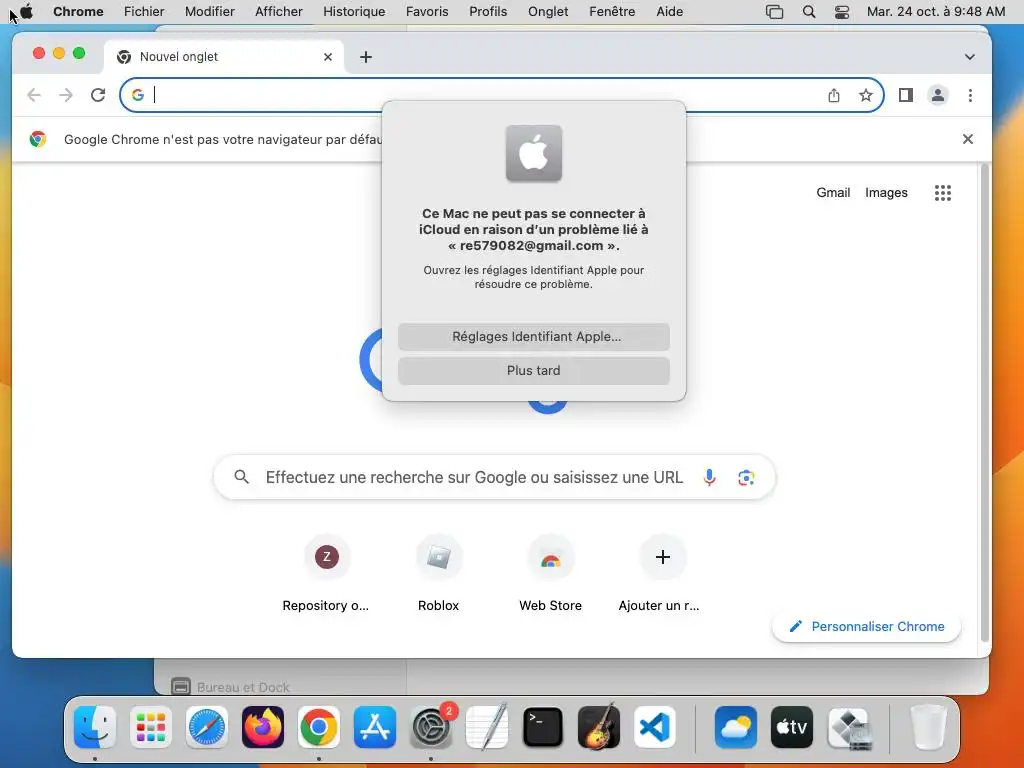Click Réglages Identifiant Apple button

click(x=534, y=336)
